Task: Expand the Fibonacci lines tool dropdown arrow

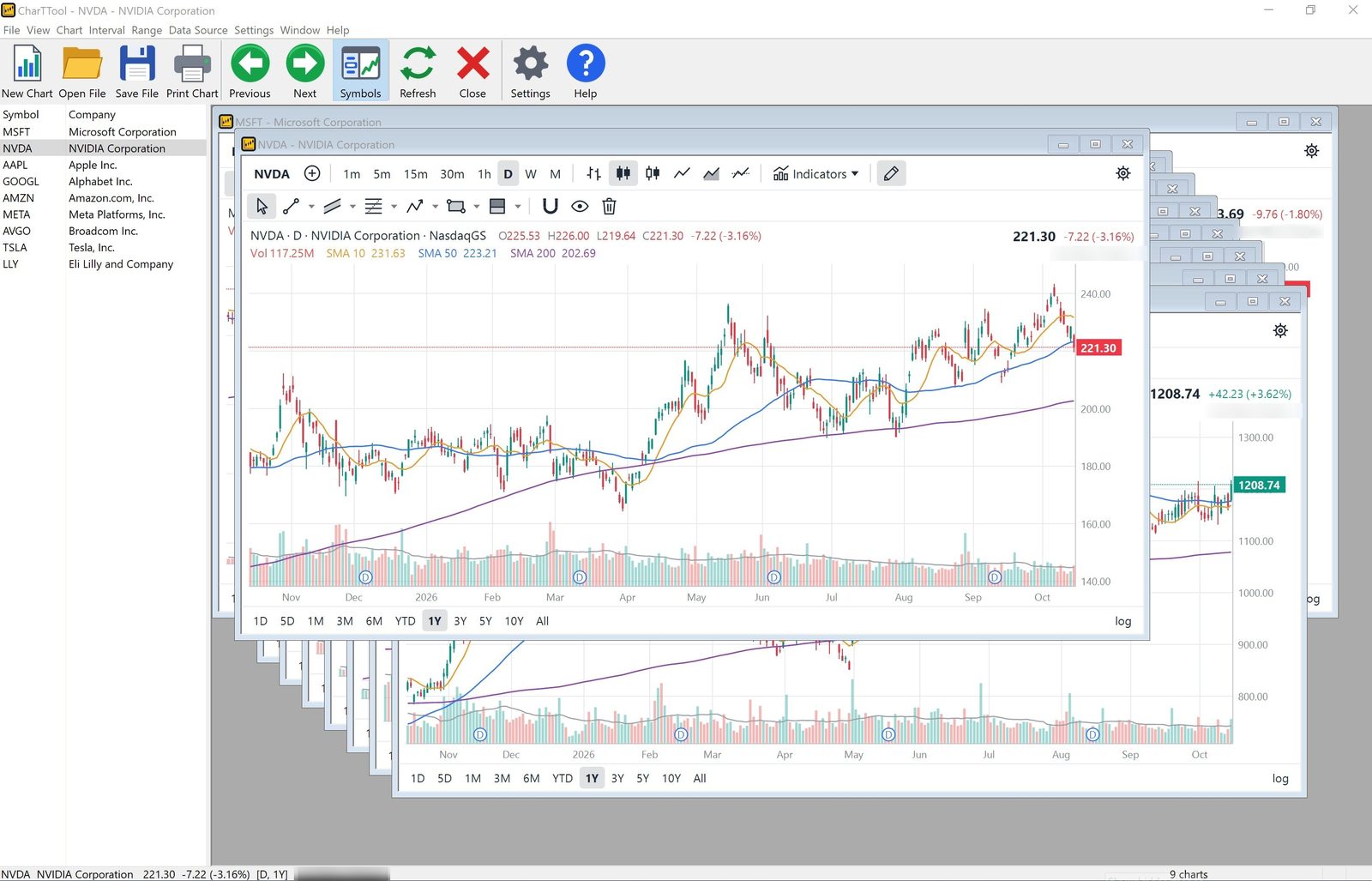Action: coord(394,207)
